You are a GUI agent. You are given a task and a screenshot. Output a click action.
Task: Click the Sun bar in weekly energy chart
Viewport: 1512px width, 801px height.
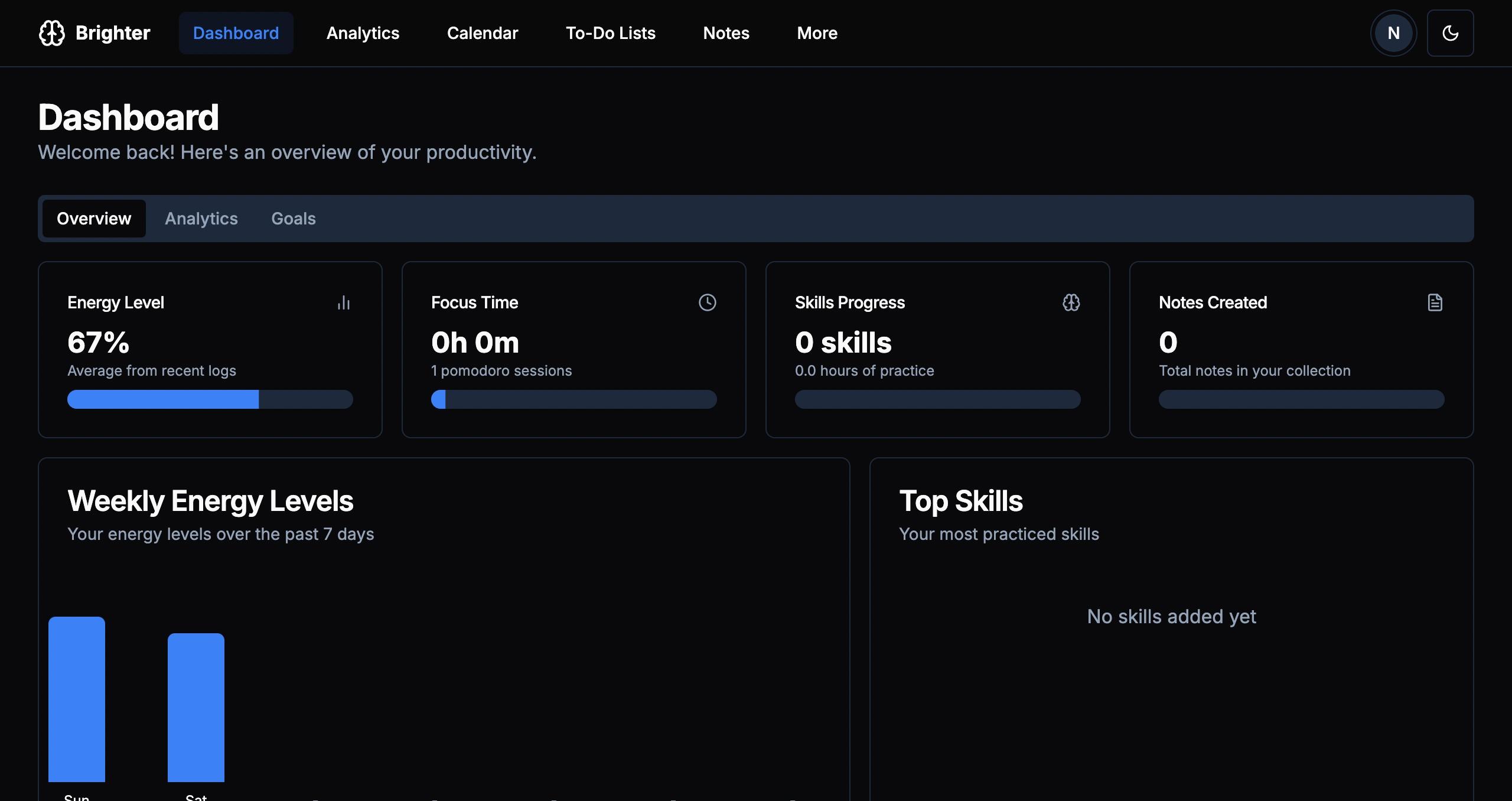point(77,699)
